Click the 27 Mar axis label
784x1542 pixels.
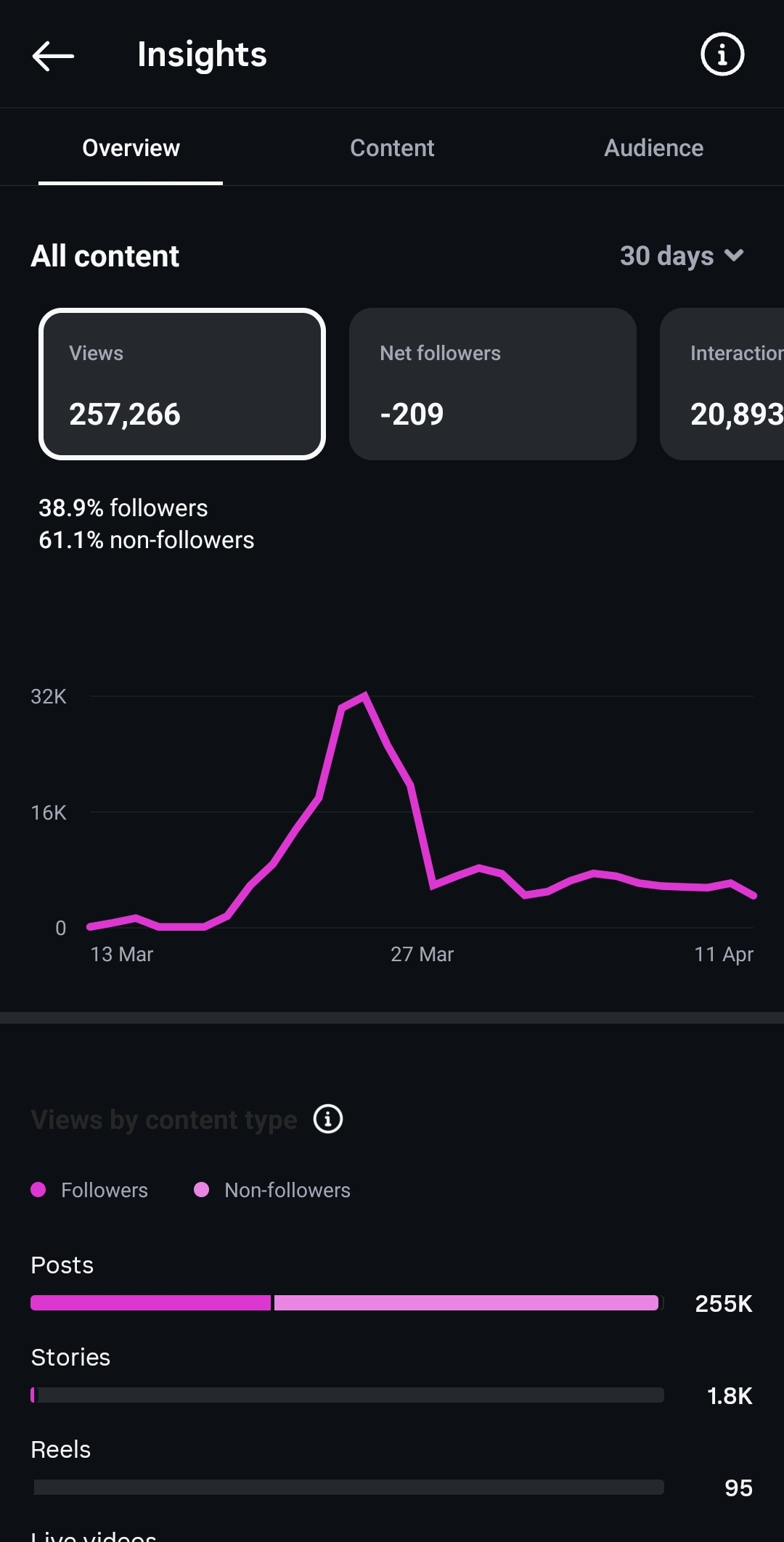pyautogui.click(x=422, y=954)
